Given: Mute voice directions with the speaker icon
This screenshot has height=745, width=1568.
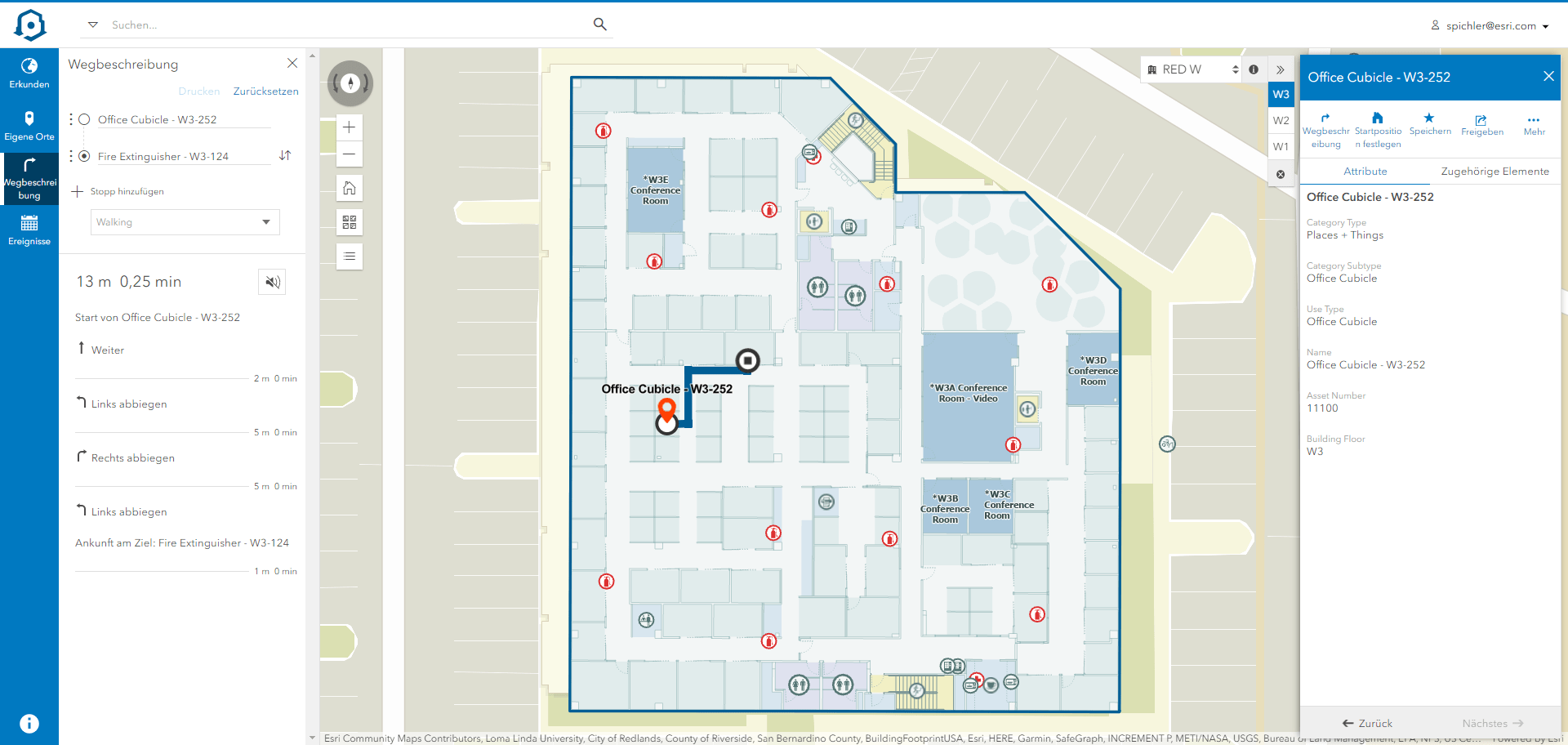Looking at the screenshot, I should click(x=271, y=282).
